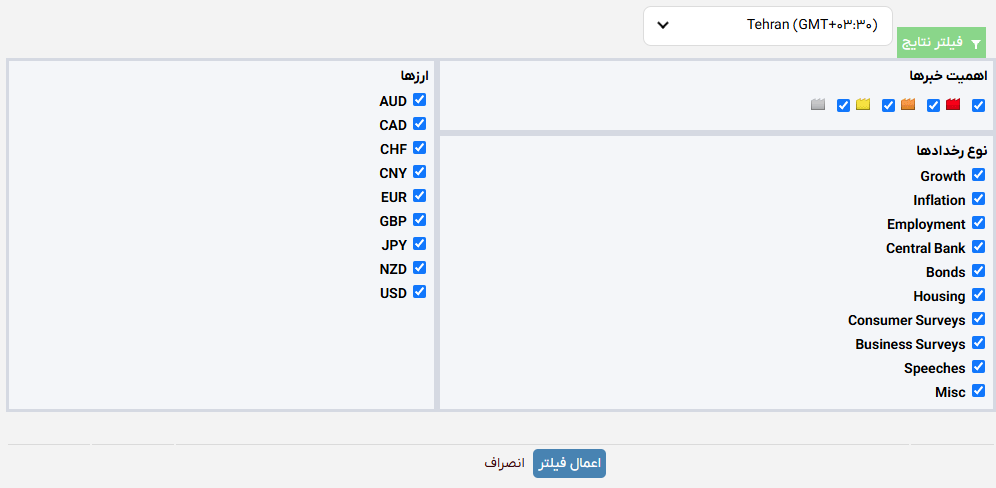This screenshot has width=996, height=488.
Task: Toggle the USD currency checkbox
Action: pos(419,292)
